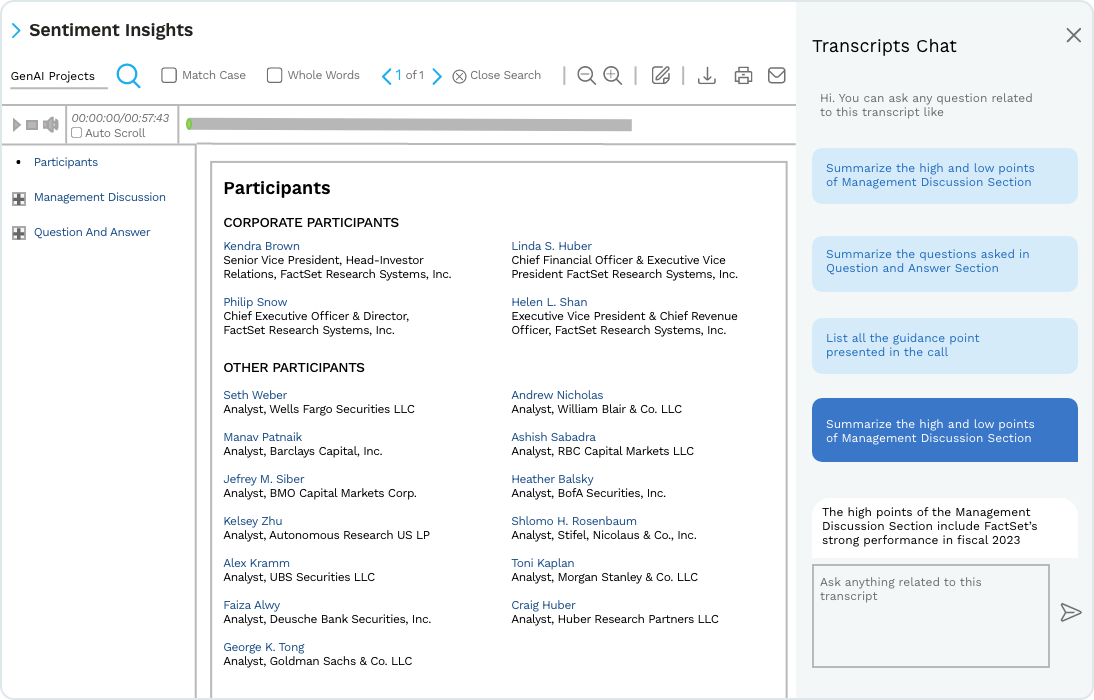Screen dimensions: 1094x700
Task: Start the search with the magnifier icon
Action: tap(129, 75)
